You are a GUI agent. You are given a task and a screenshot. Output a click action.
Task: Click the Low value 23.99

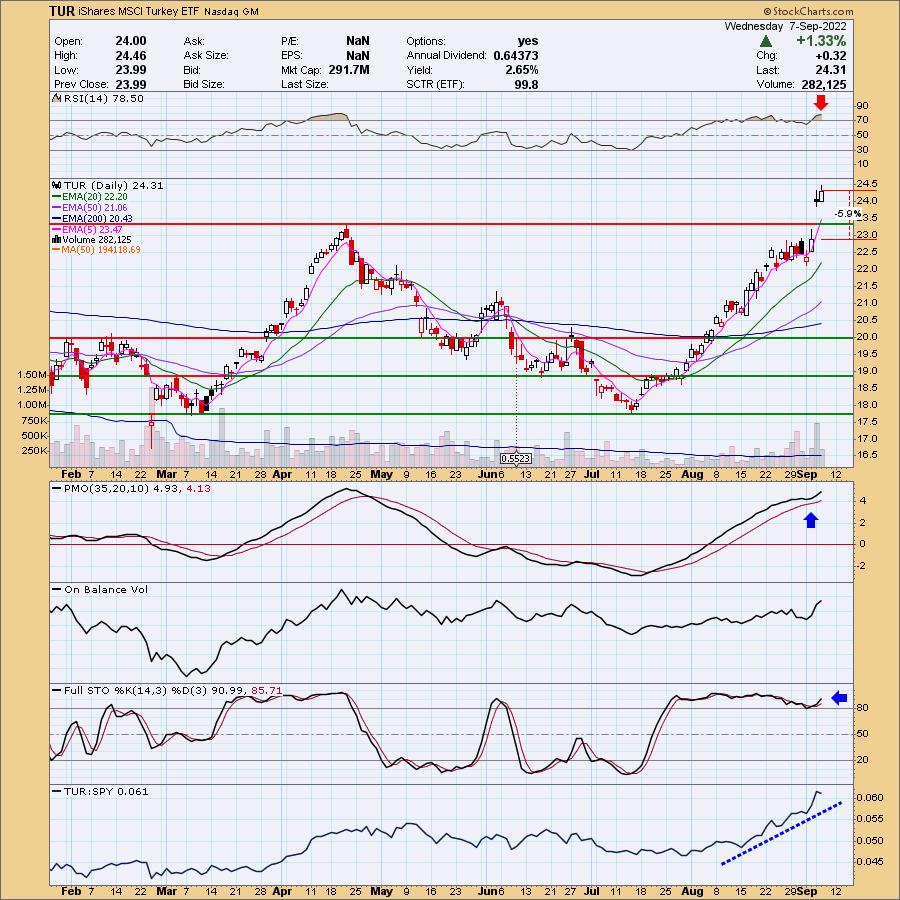click(131, 70)
